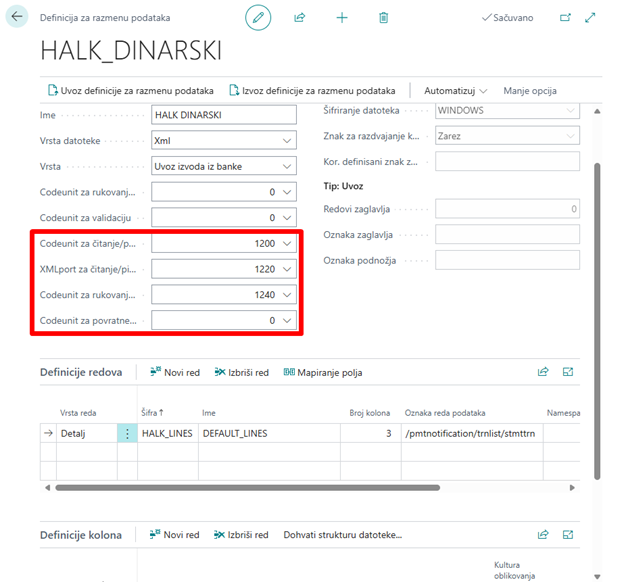Click the expand fullscreen arrows icon
The width and height of the screenshot is (624, 582).
click(x=590, y=18)
